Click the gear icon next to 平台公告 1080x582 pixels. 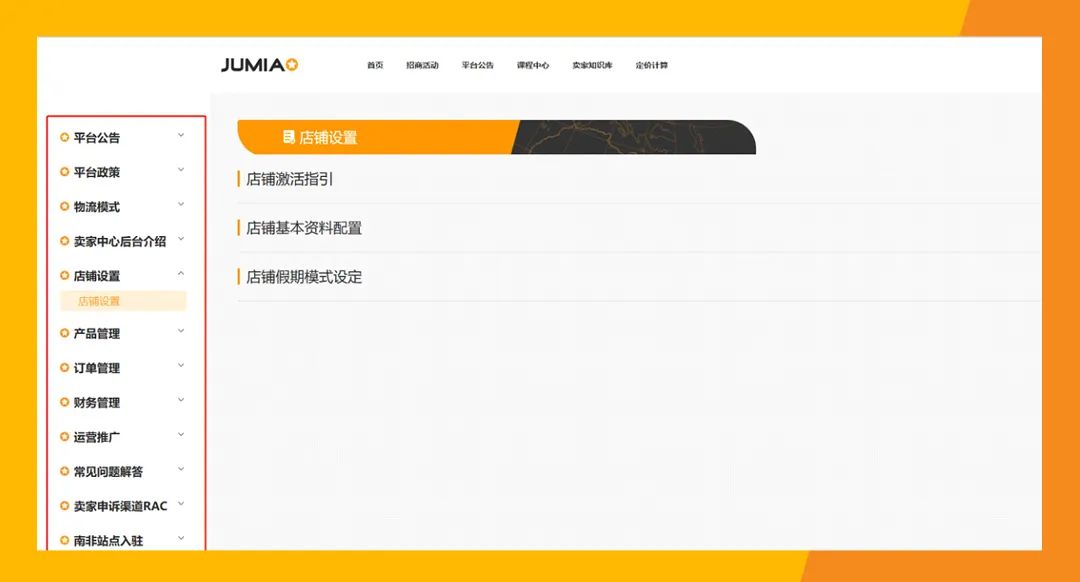click(64, 137)
